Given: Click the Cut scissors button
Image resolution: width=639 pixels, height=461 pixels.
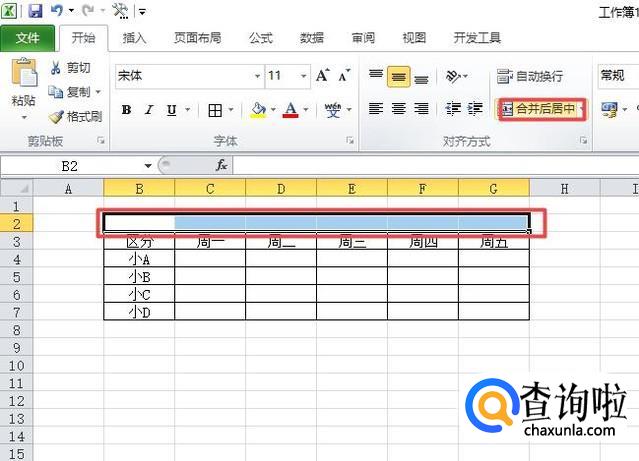Looking at the screenshot, I should (x=70, y=67).
